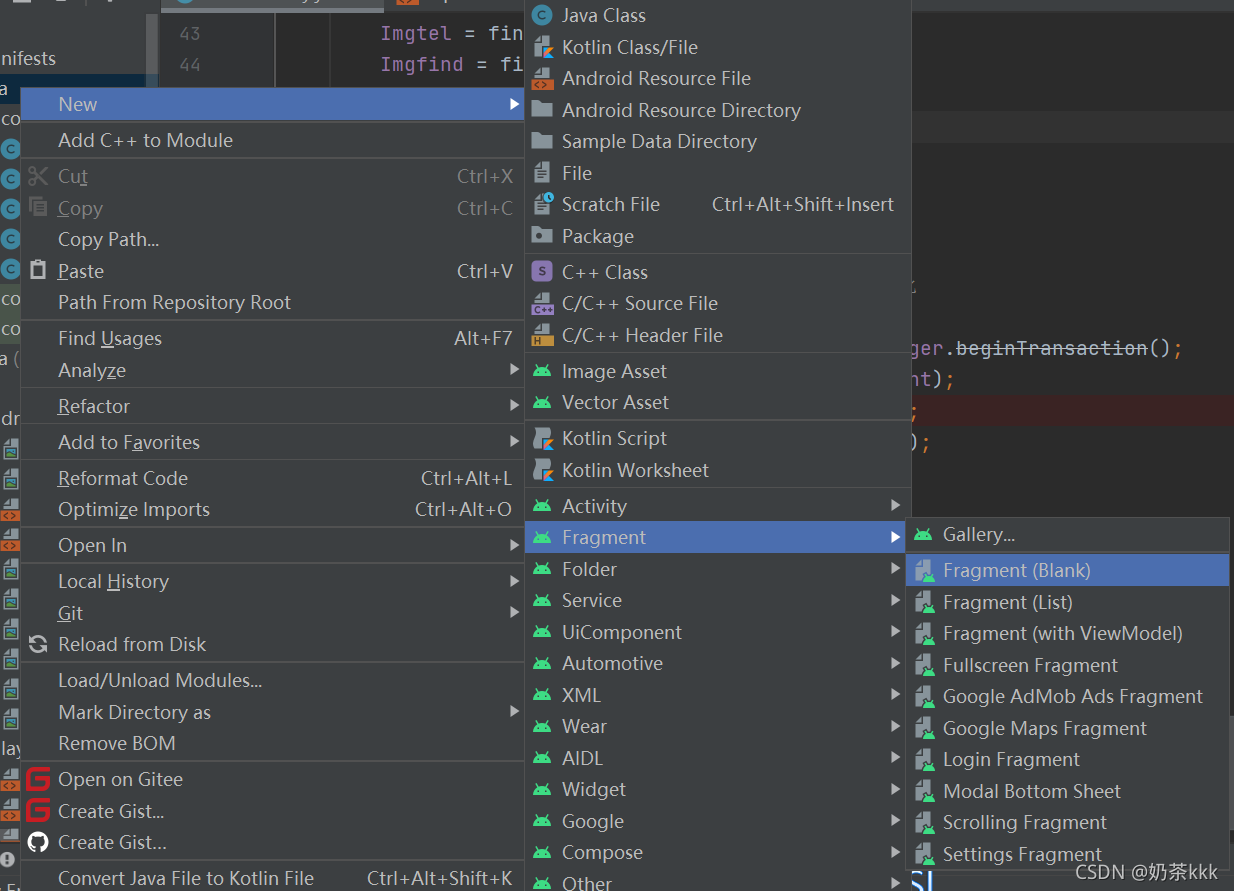This screenshot has height=891, width=1234.
Task: Open the Compose submenu entry
Action: click(x=717, y=852)
